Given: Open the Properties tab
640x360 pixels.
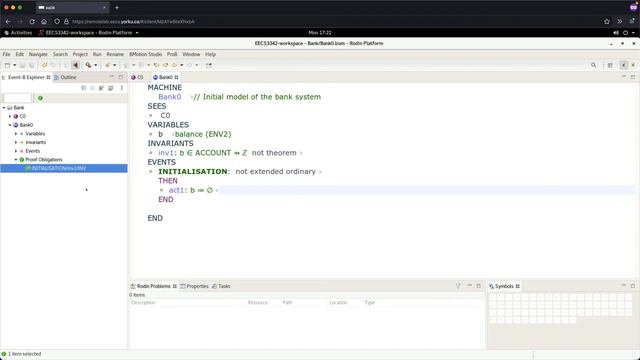Looking at the screenshot, I should [195, 286].
